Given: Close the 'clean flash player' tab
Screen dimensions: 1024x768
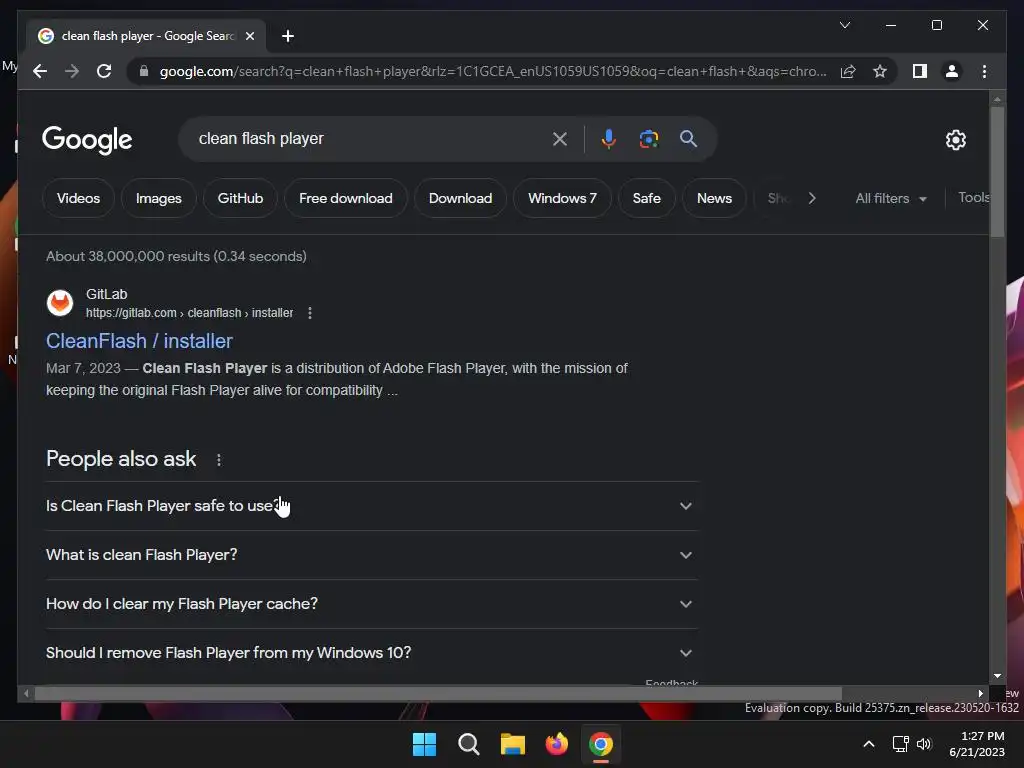Looking at the screenshot, I should 249,36.
